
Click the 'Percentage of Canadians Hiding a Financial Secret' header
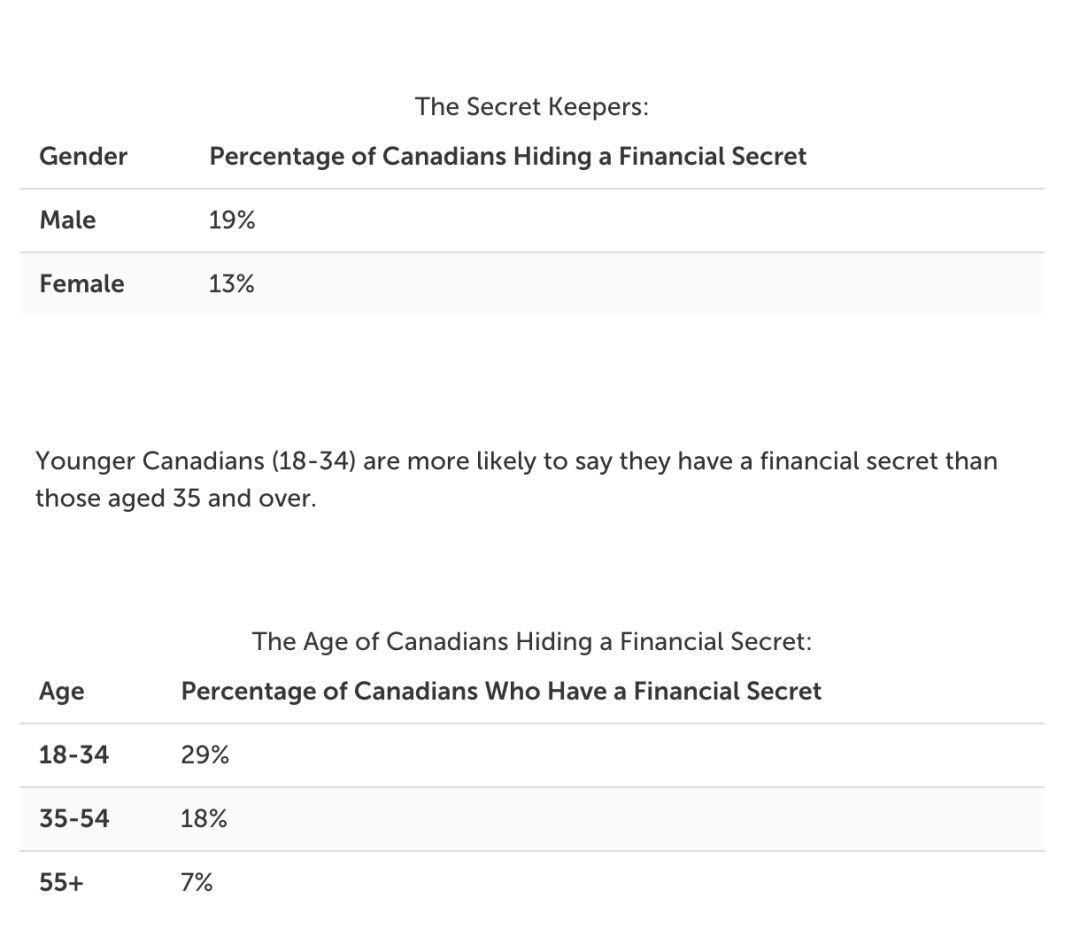pyautogui.click(x=508, y=156)
